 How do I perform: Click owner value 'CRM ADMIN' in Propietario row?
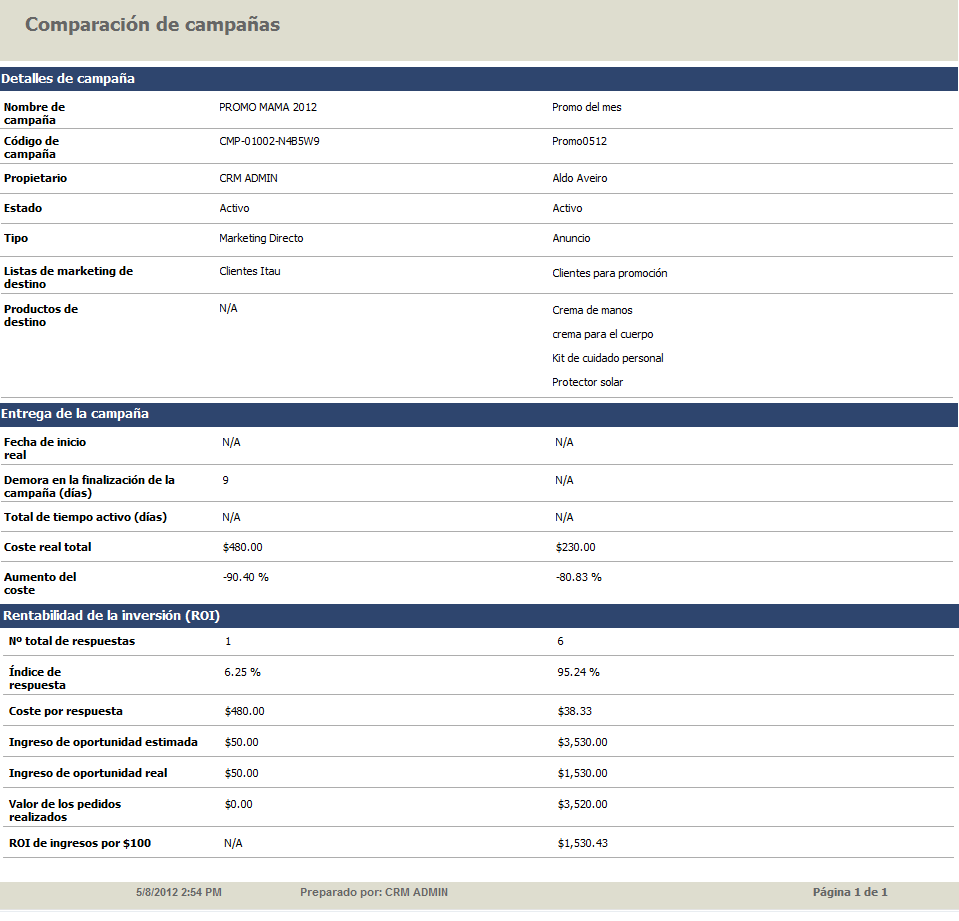248,178
